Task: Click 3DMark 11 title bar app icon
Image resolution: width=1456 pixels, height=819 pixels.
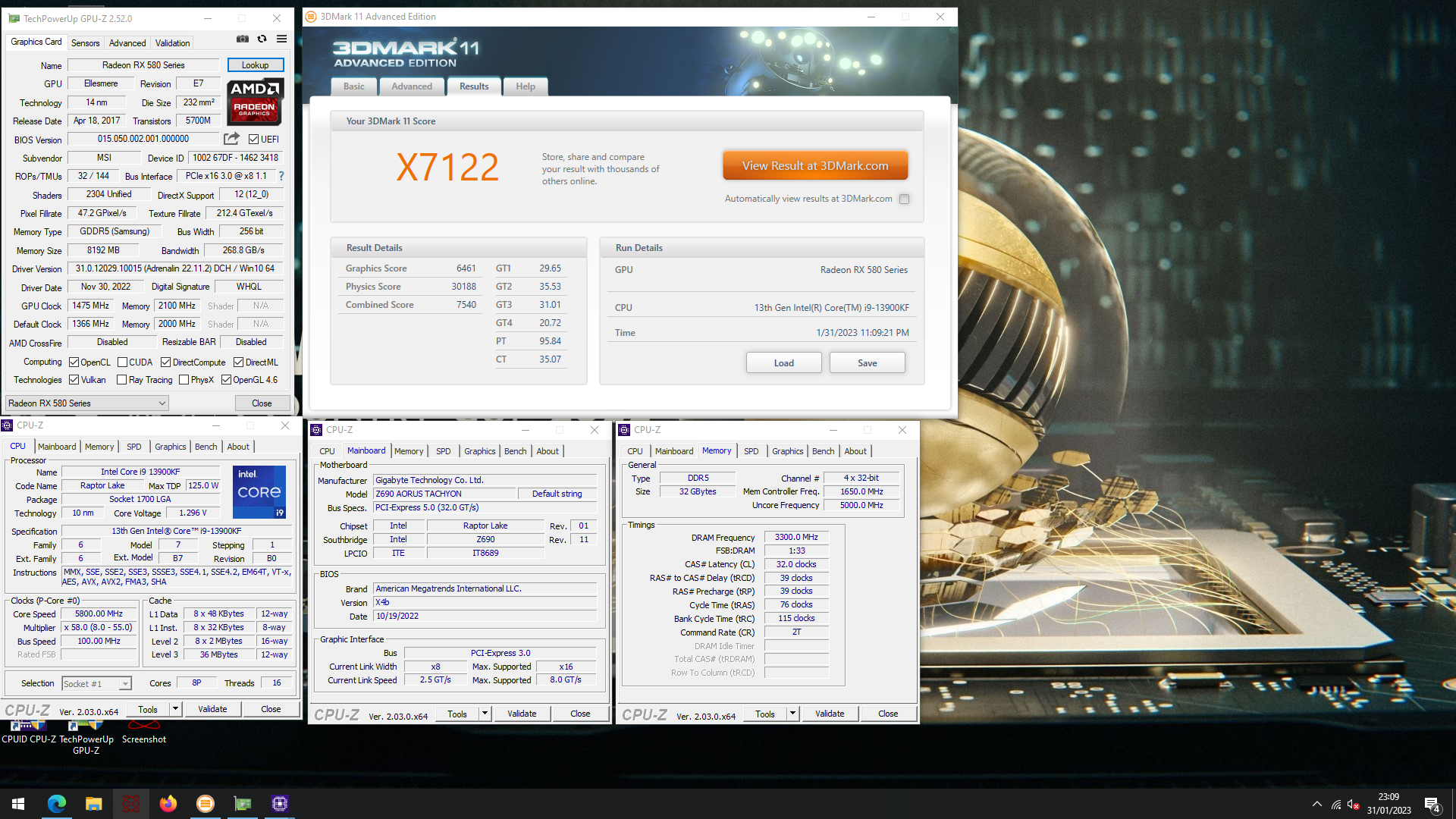Action: [311, 17]
